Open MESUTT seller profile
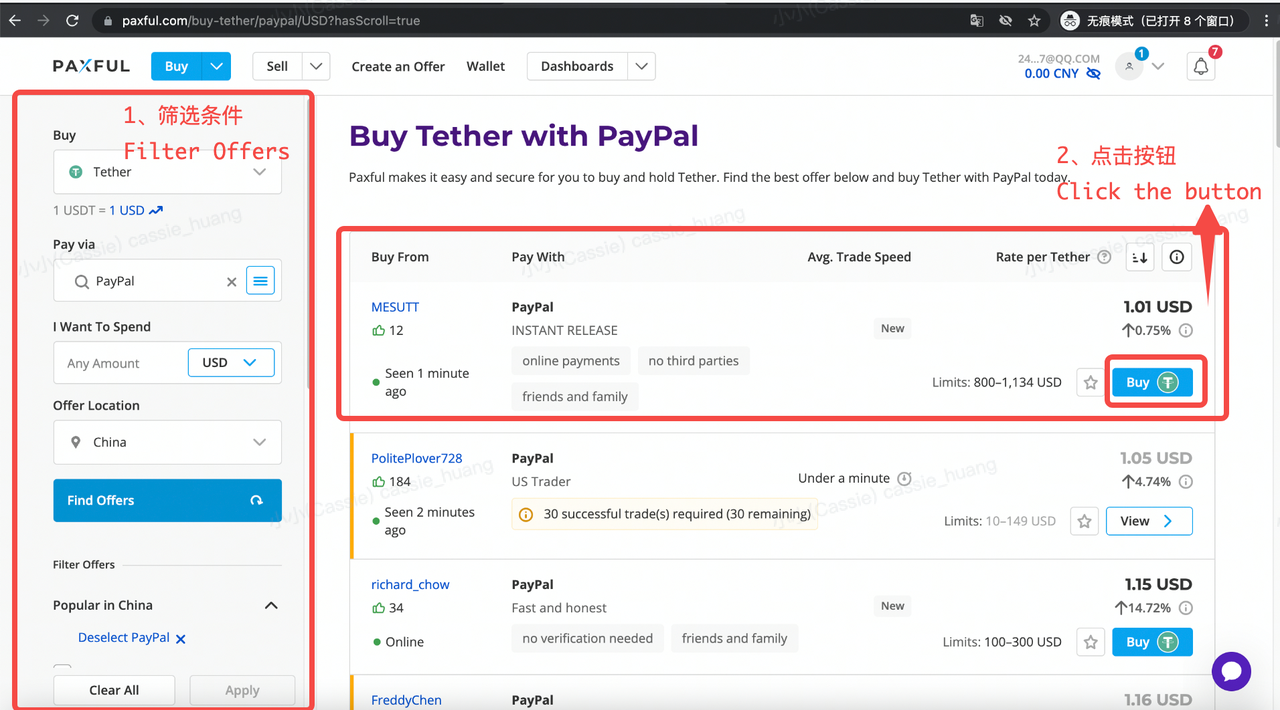This screenshot has width=1280, height=710. point(395,307)
